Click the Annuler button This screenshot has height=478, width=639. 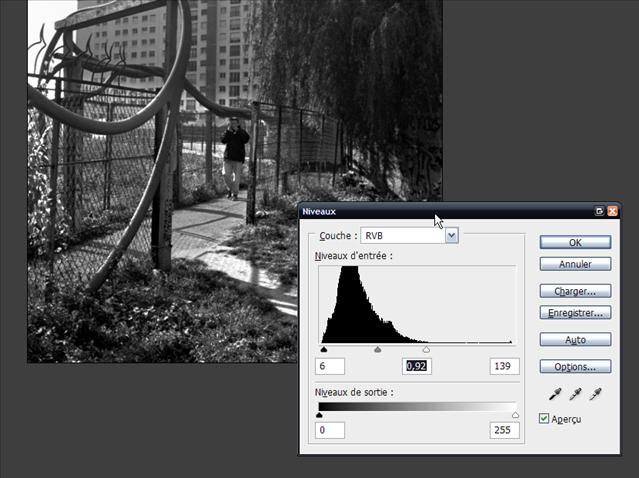click(575, 264)
